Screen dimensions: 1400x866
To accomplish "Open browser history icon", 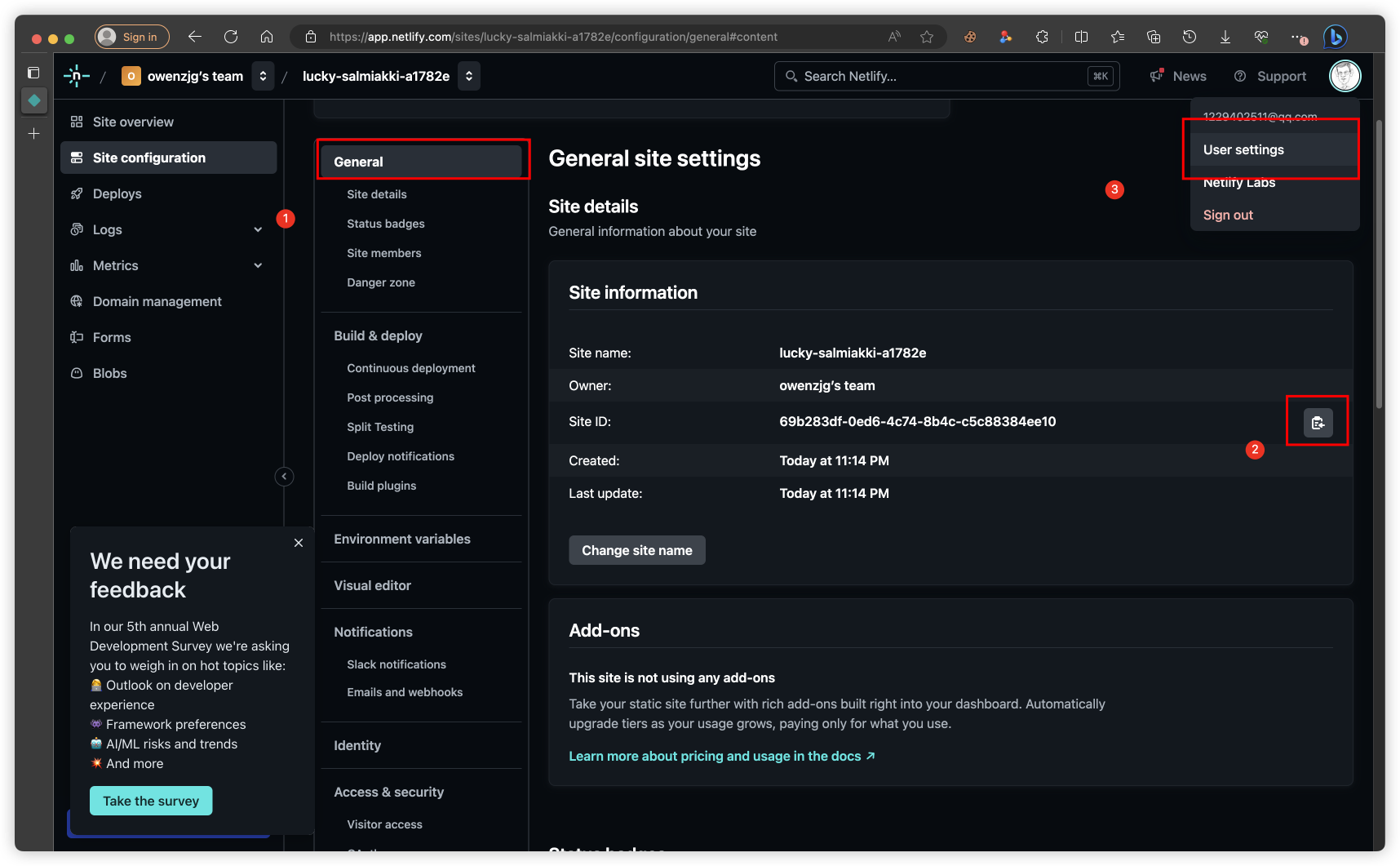I will [1190, 37].
